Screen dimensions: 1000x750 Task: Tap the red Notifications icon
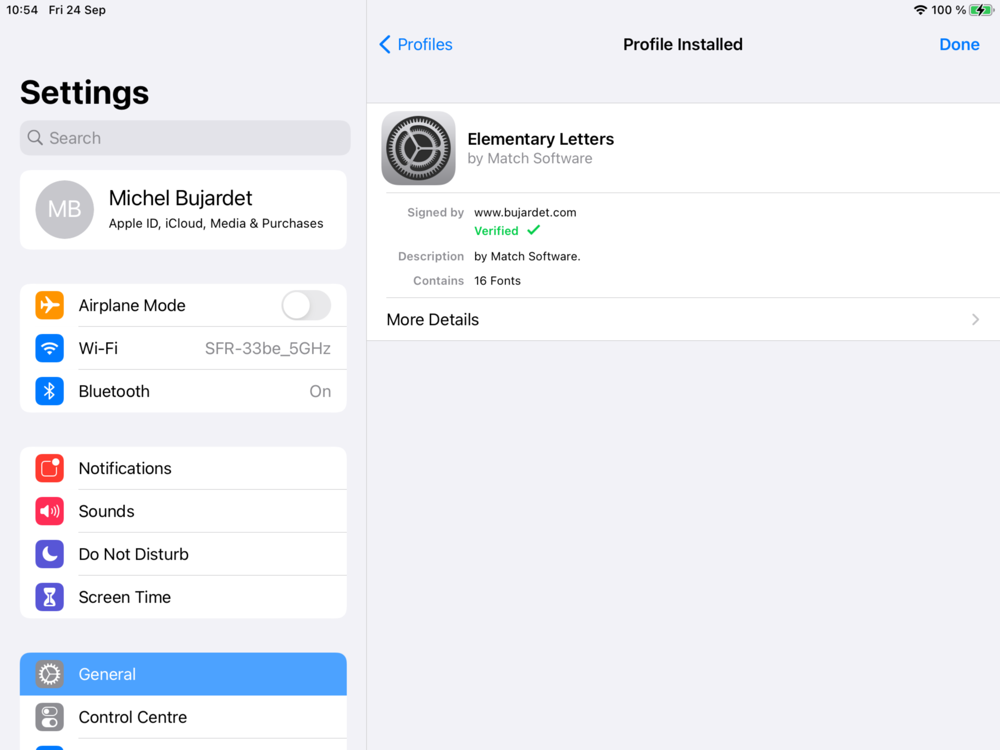point(49,468)
